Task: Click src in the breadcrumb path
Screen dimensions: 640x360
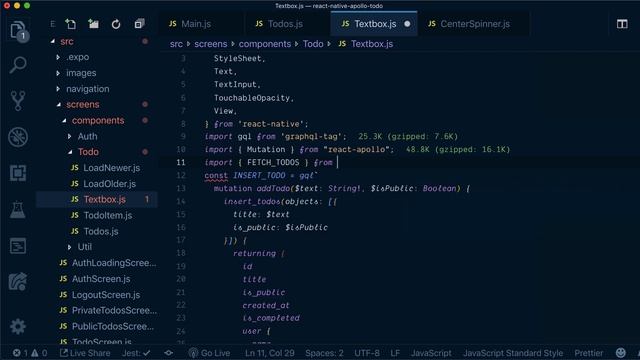Action: pos(176,44)
